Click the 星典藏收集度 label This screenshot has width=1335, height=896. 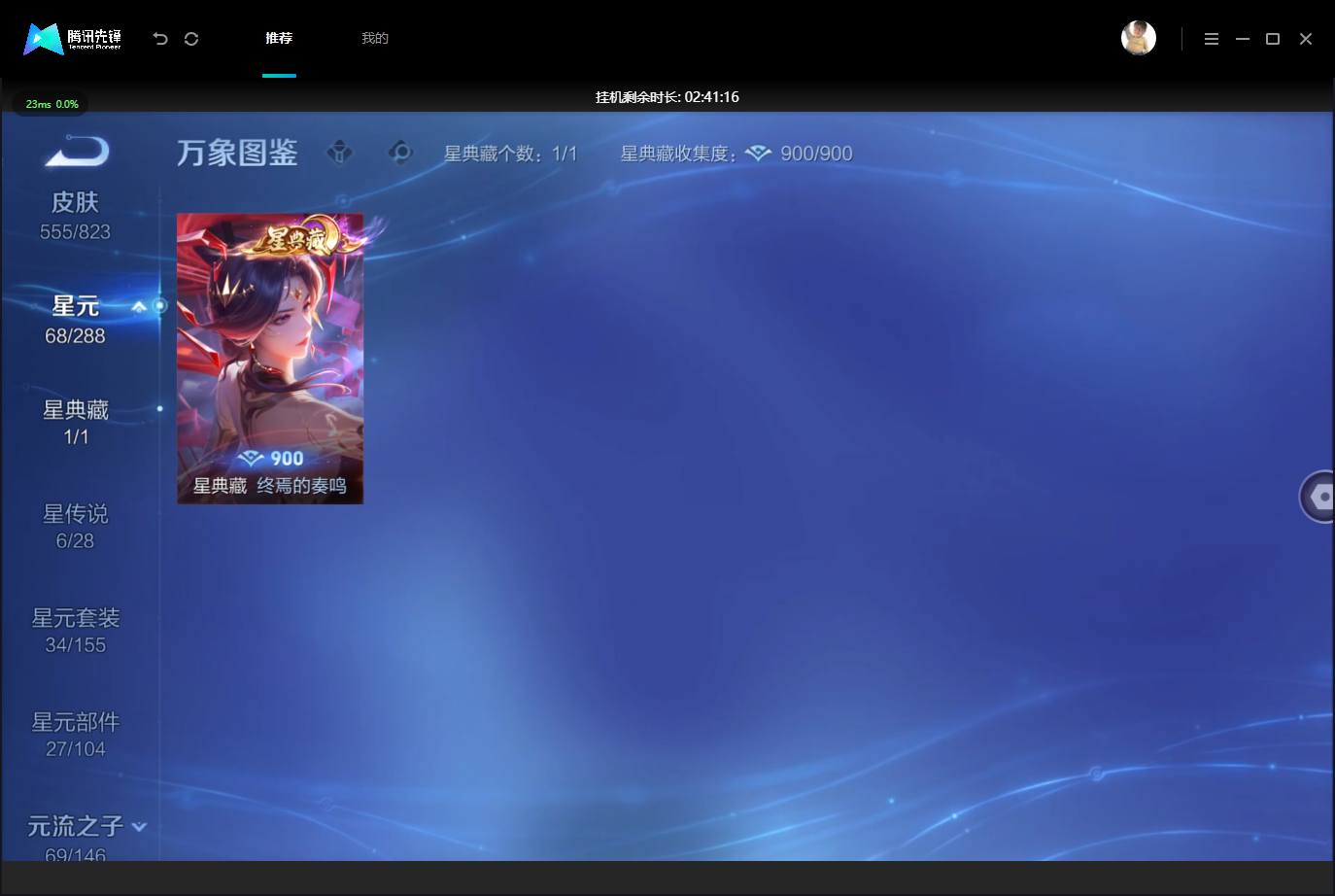pyautogui.click(x=679, y=154)
